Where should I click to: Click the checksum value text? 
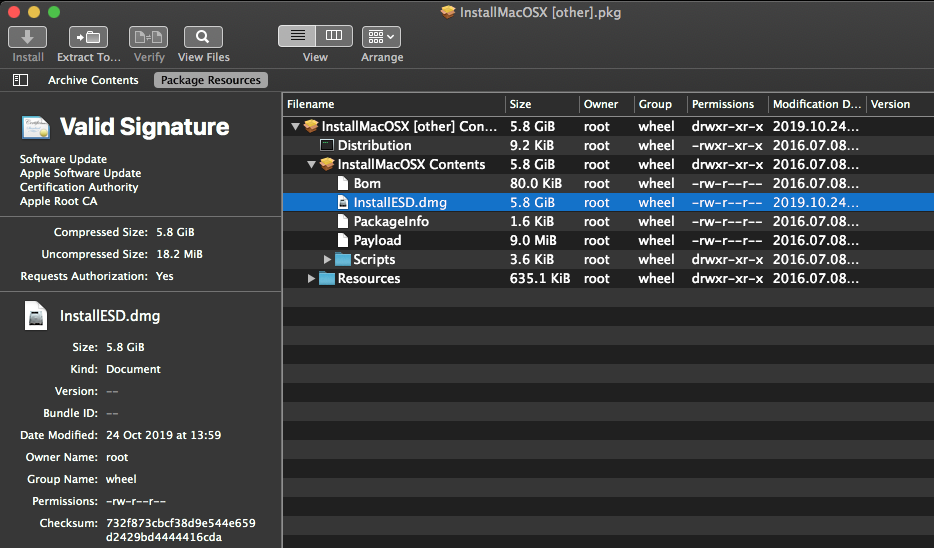(x=180, y=530)
